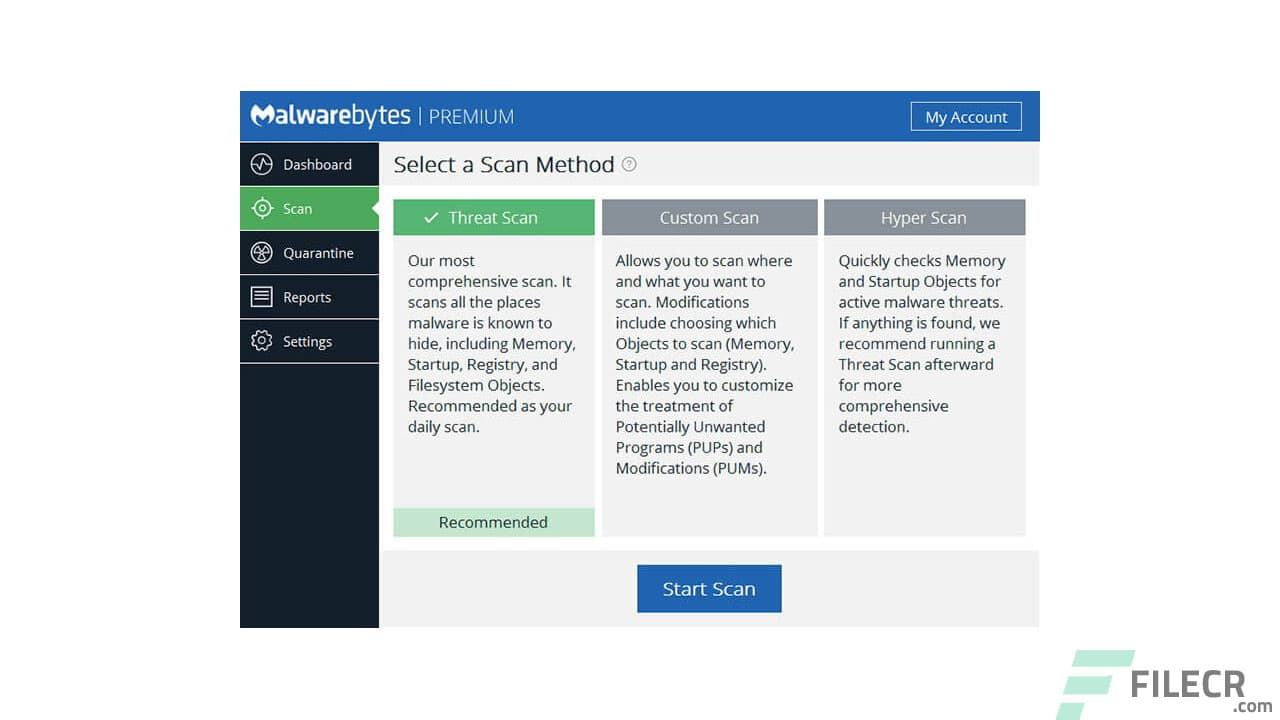This screenshot has width=1280, height=720.
Task: Select the Threat Scan method
Action: [x=493, y=217]
